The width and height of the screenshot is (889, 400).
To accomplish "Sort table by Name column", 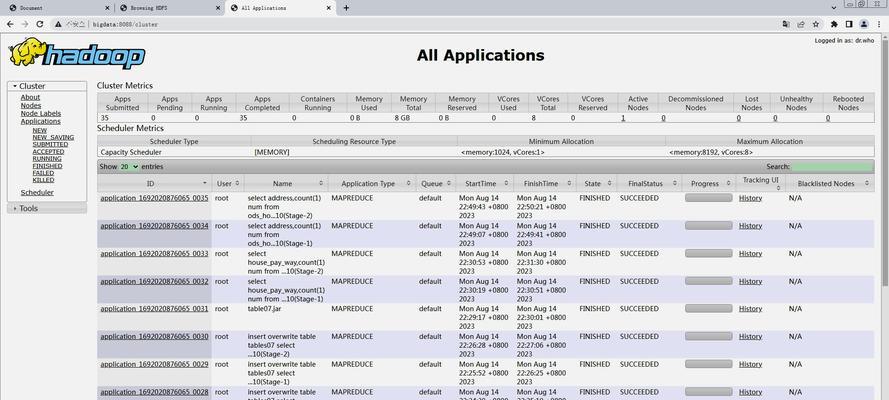I will pyautogui.click(x=286, y=184).
